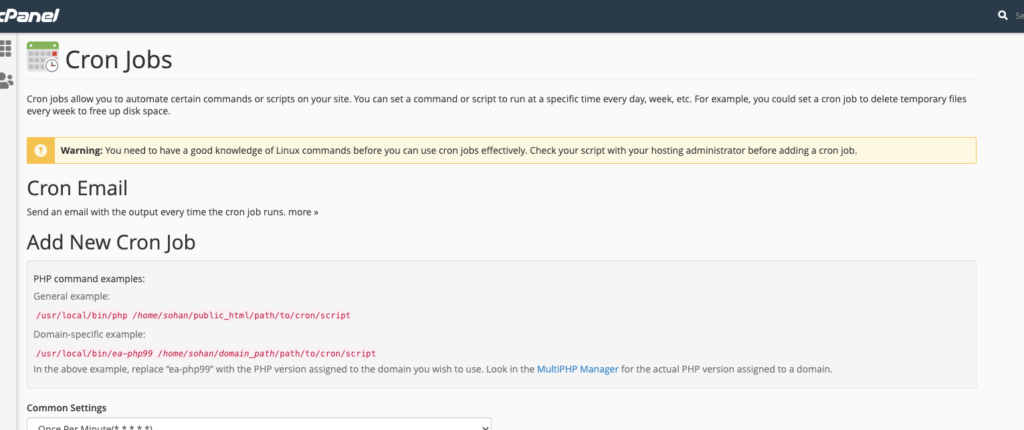Click the cPanel logo

click(x=29, y=15)
